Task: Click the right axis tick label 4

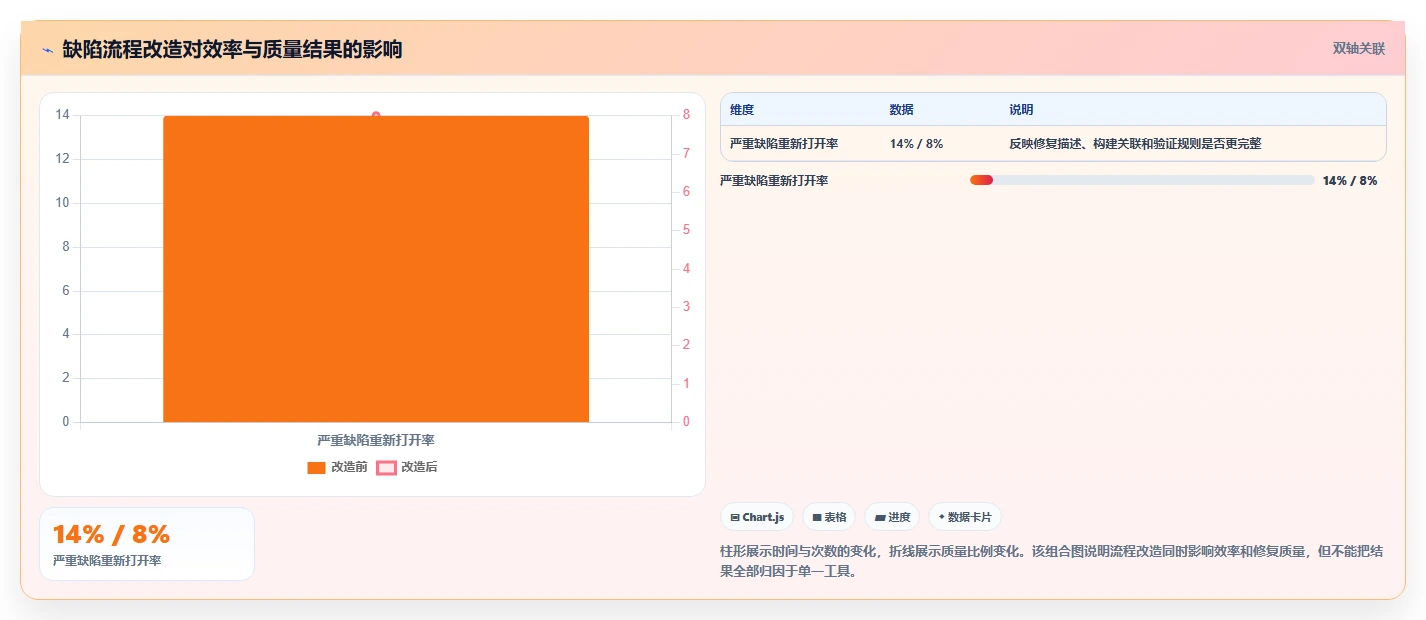Action: 686,269
